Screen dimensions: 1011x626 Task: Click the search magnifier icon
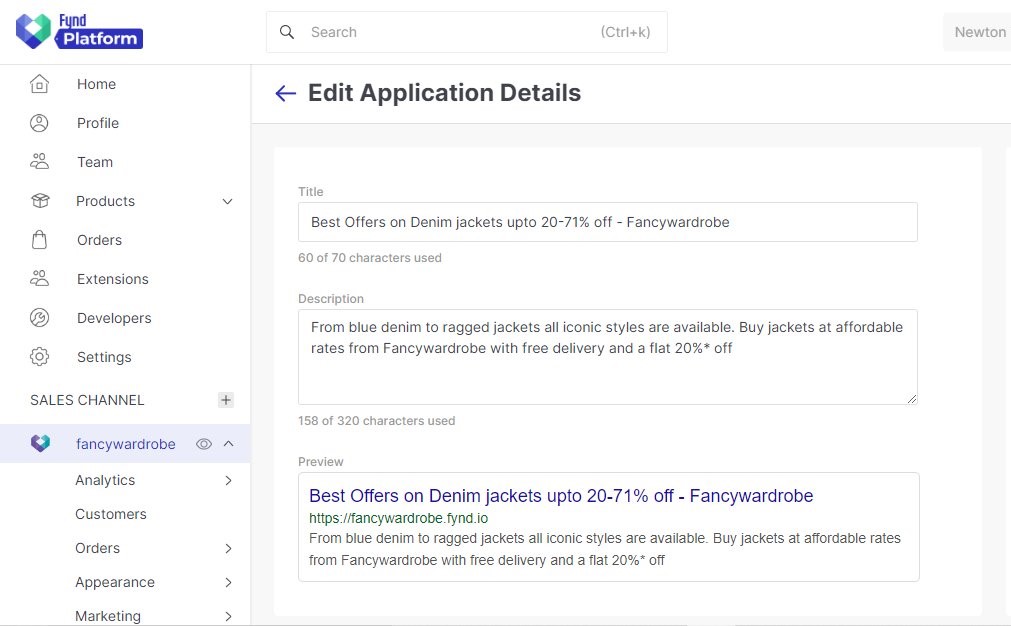tap(287, 32)
